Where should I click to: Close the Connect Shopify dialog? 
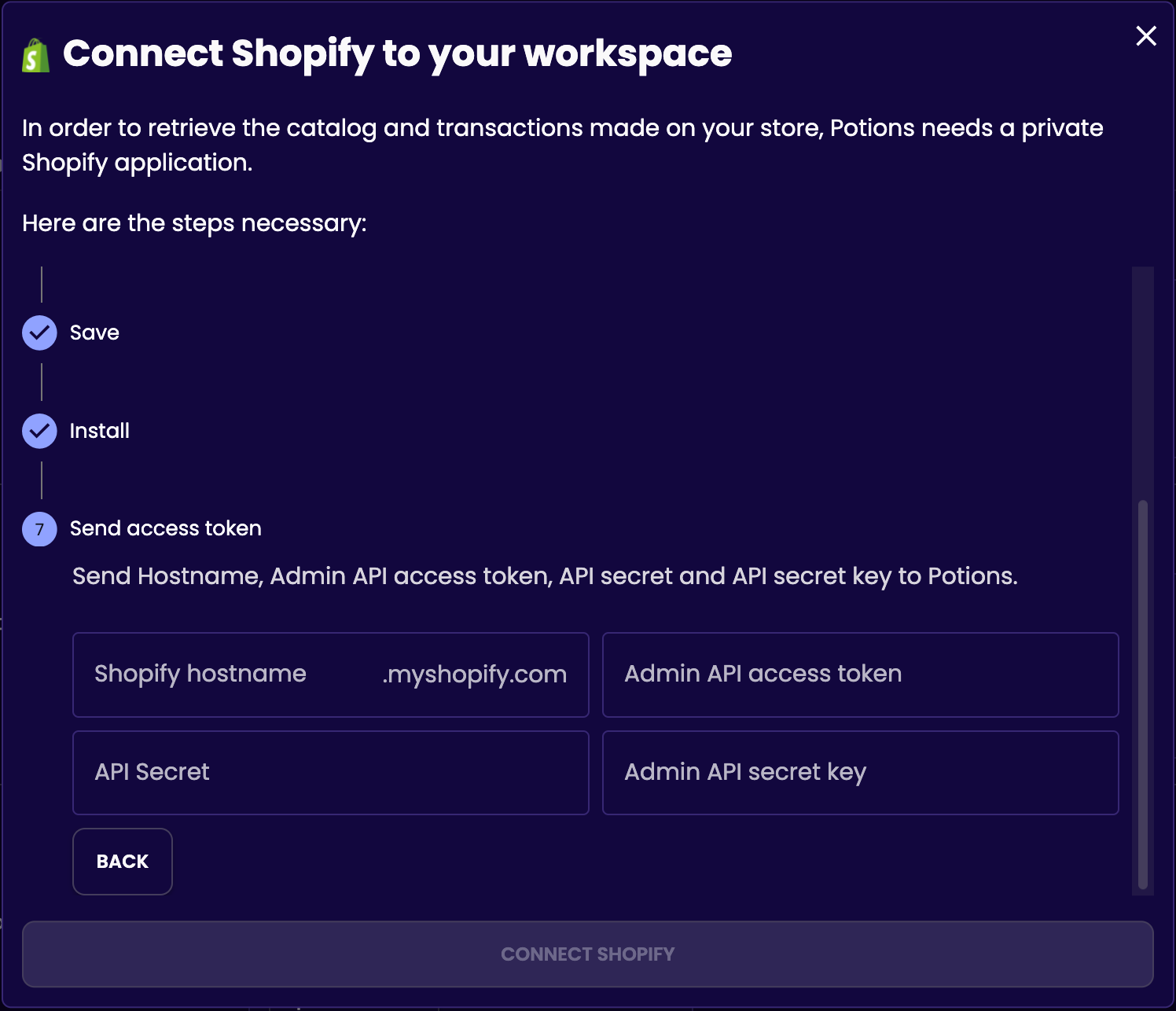click(x=1146, y=36)
